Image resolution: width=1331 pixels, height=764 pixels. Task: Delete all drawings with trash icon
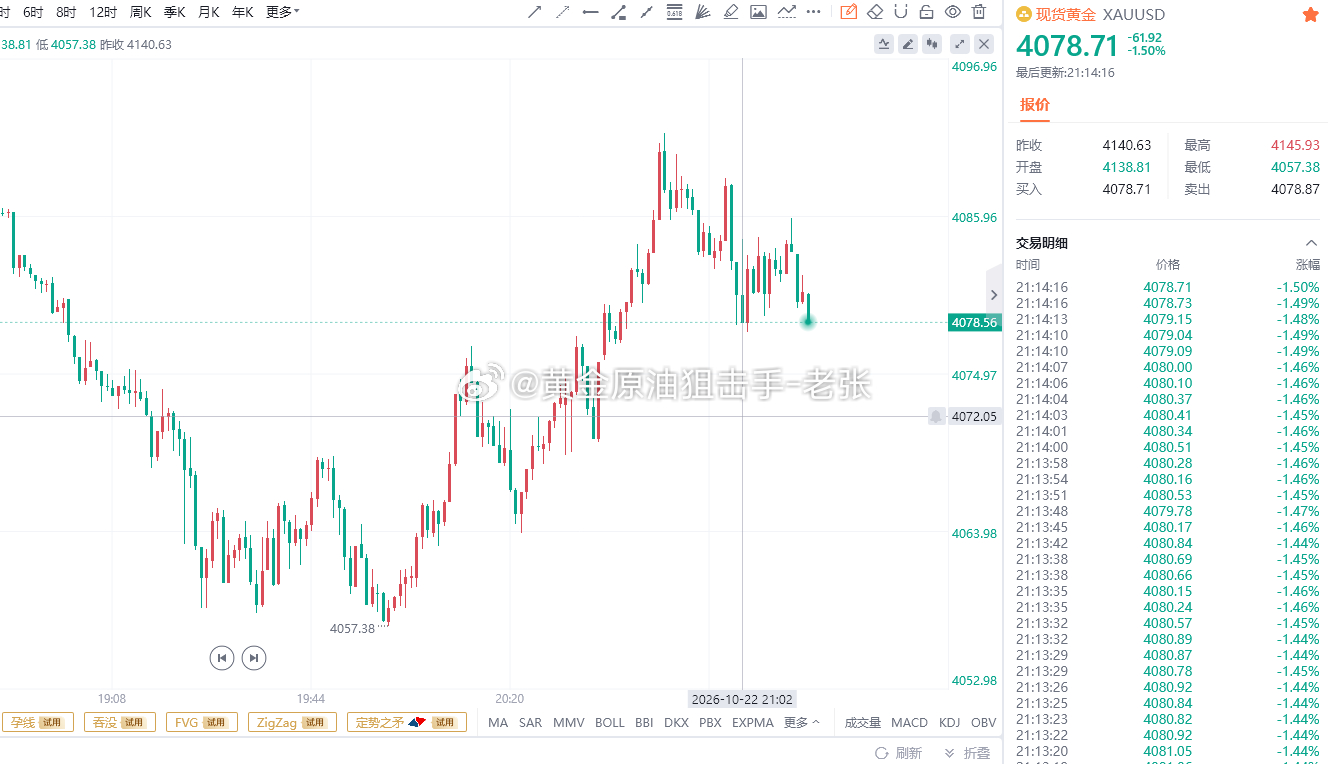click(x=979, y=12)
